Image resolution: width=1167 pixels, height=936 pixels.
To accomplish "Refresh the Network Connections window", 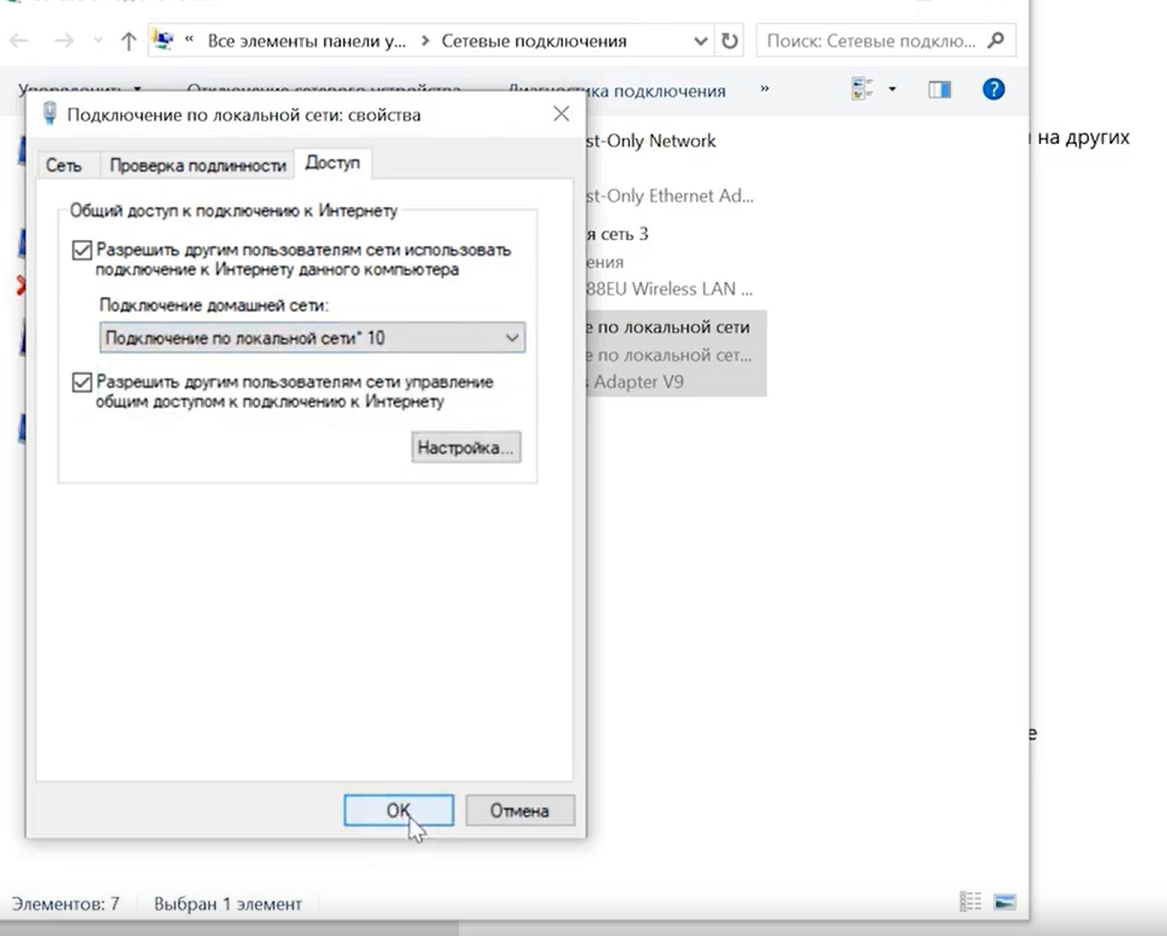I will pyautogui.click(x=729, y=41).
